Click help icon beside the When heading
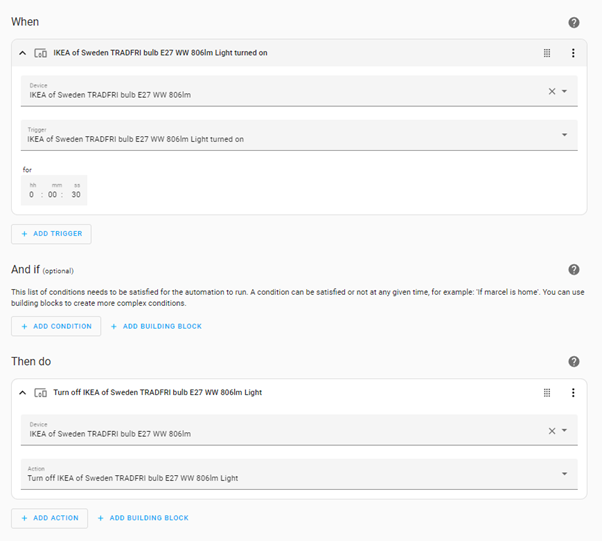This screenshot has width=602, height=541. click(573, 22)
